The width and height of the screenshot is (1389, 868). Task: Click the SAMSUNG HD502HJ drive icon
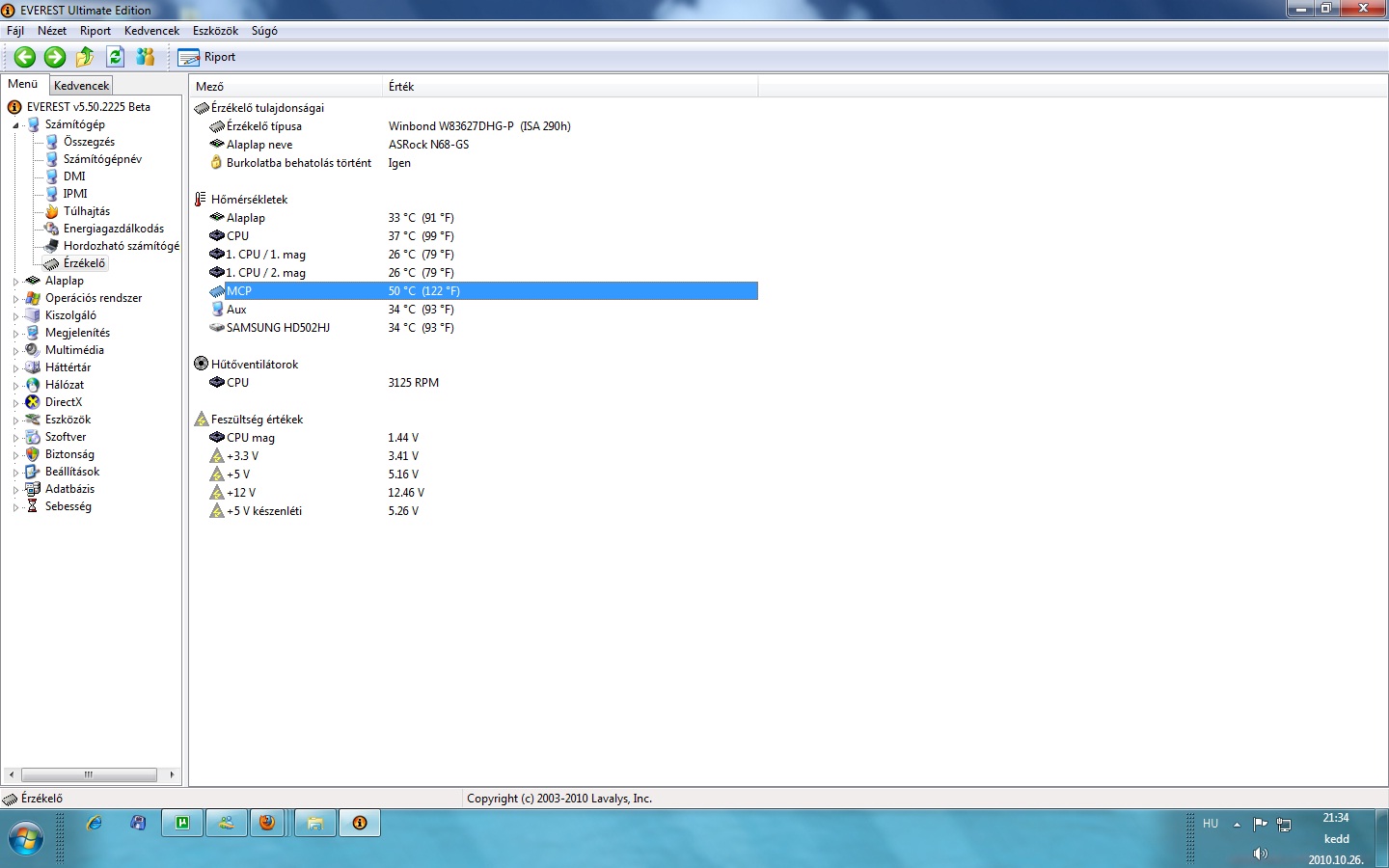tap(217, 328)
